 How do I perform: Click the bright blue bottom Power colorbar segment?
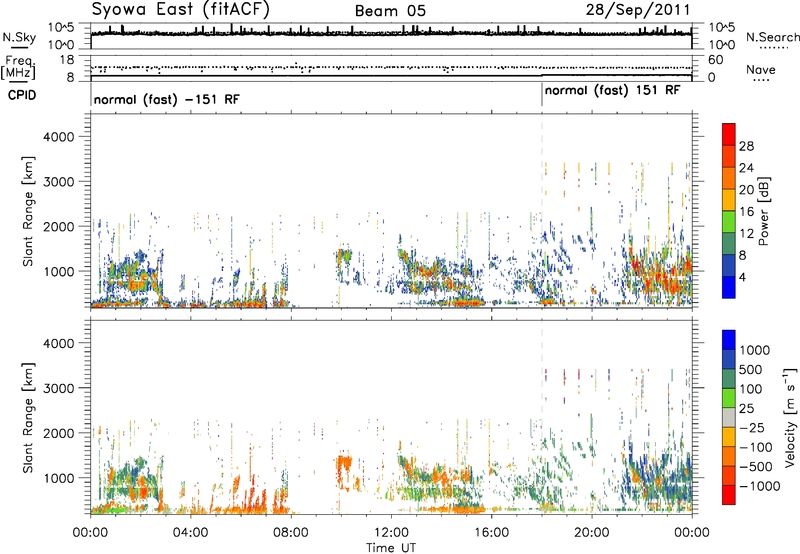[729, 287]
